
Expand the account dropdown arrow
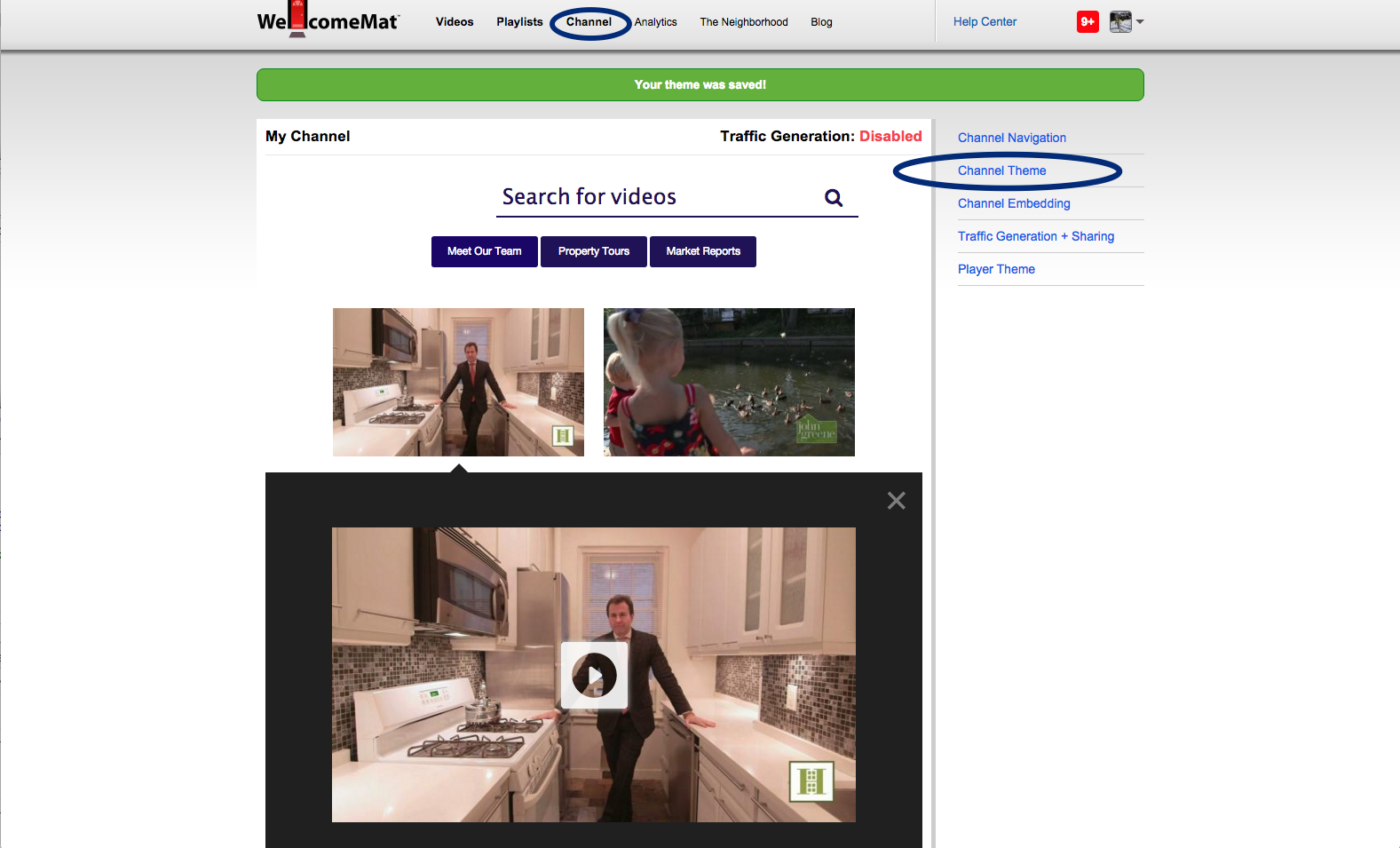tap(1141, 22)
